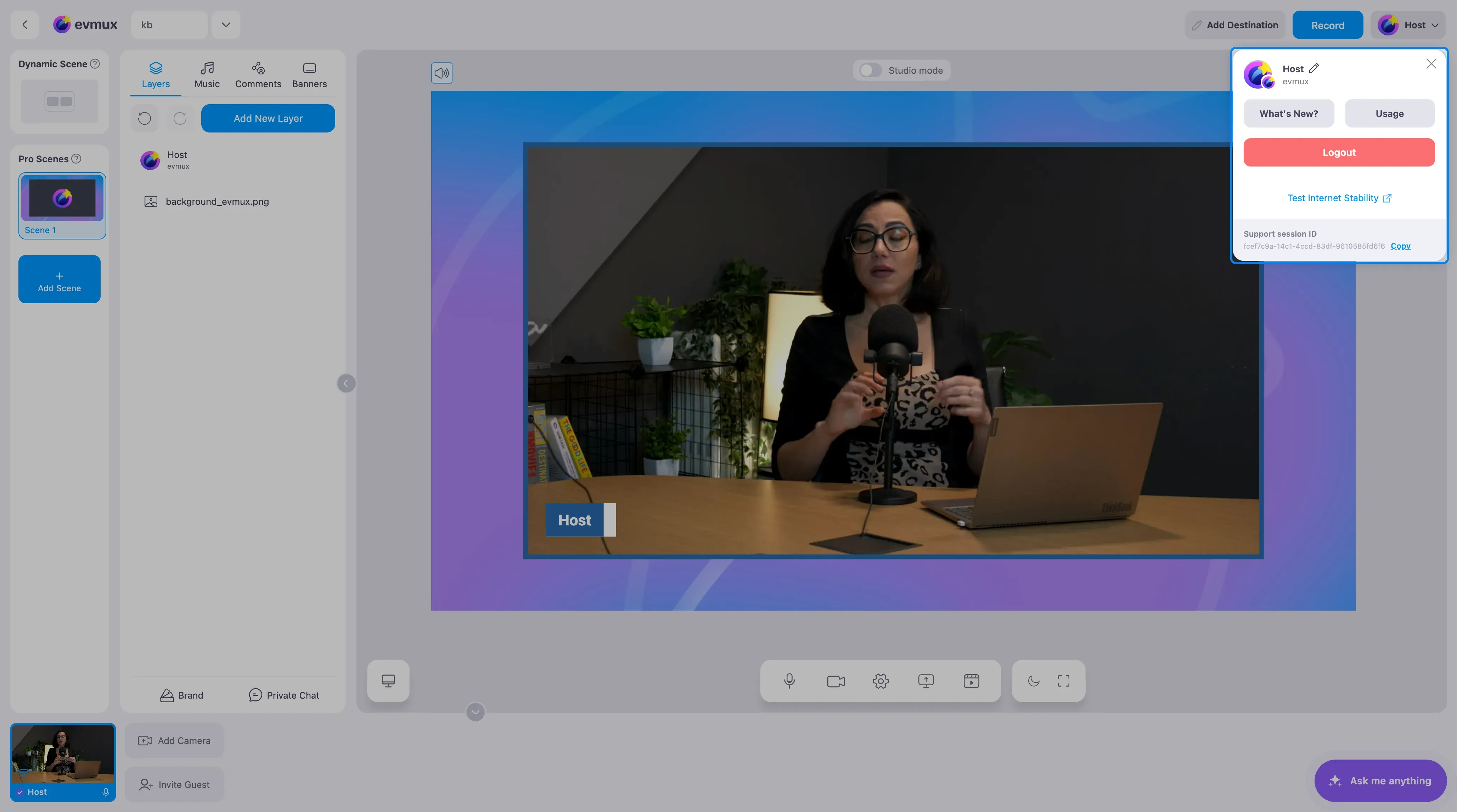Click the Record button
This screenshot has height=812, width=1457.
[x=1327, y=25]
